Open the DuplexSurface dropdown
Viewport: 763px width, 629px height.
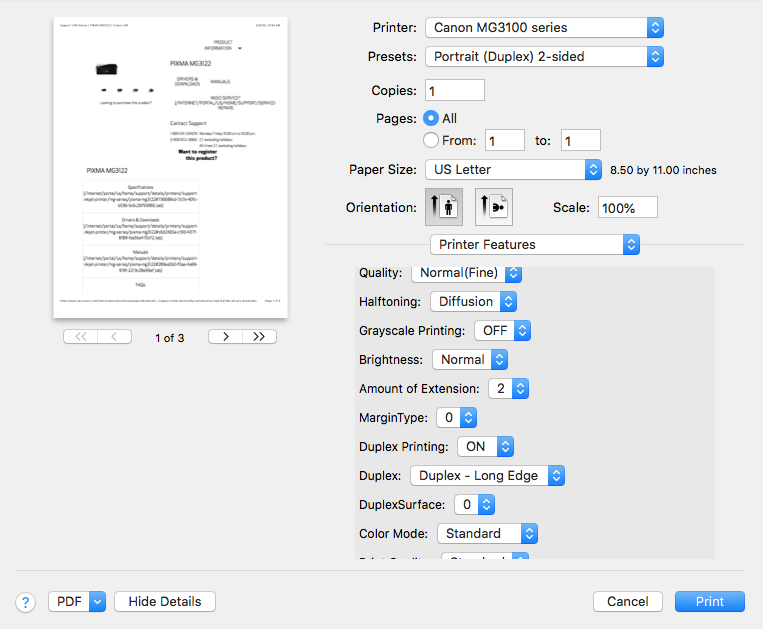pyautogui.click(x=474, y=504)
